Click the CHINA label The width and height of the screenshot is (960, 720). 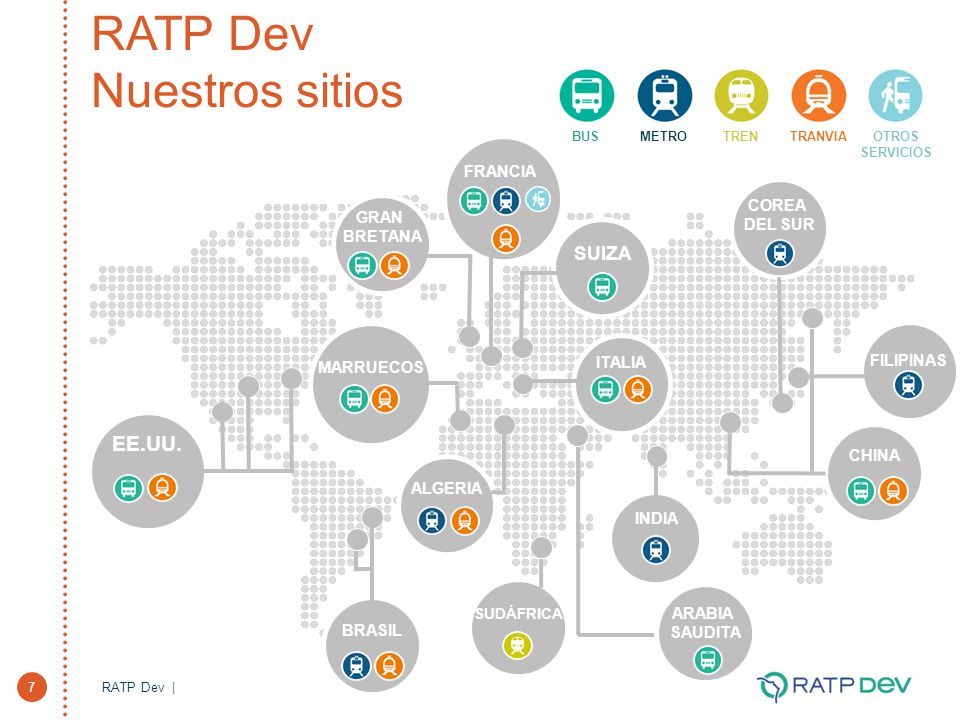[x=874, y=456]
